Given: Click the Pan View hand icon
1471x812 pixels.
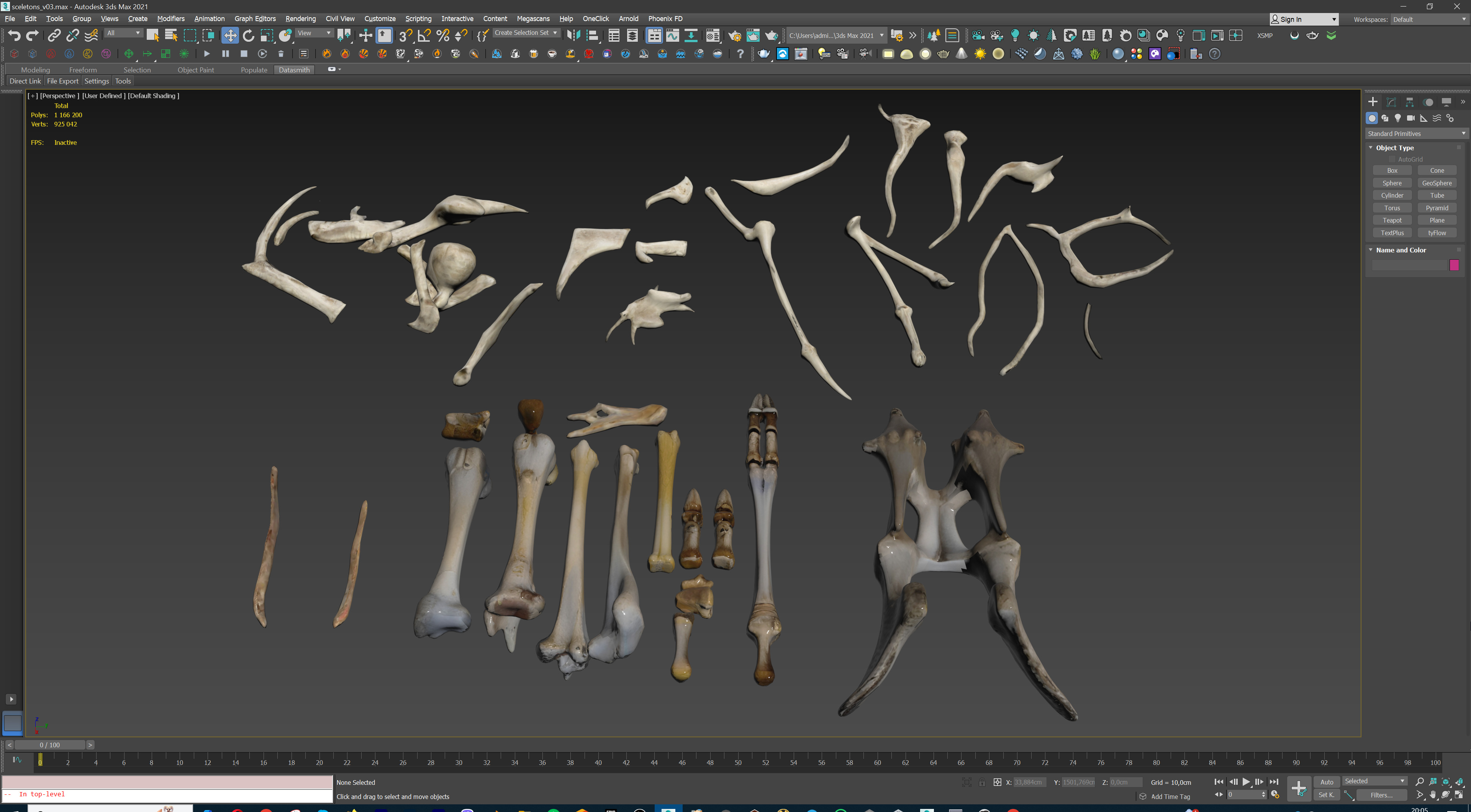Looking at the screenshot, I should point(1433,795).
